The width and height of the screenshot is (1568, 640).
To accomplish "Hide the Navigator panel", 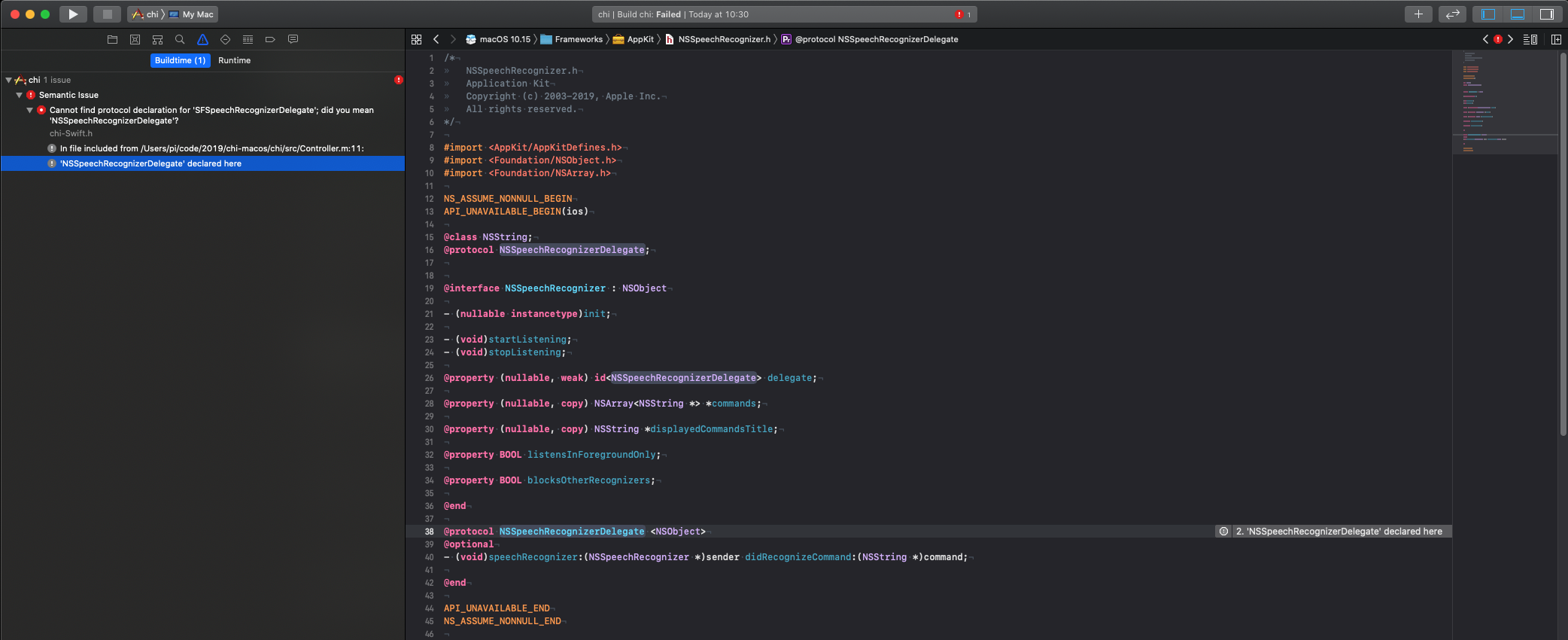I will pyautogui.click(x=1488, y=14).
